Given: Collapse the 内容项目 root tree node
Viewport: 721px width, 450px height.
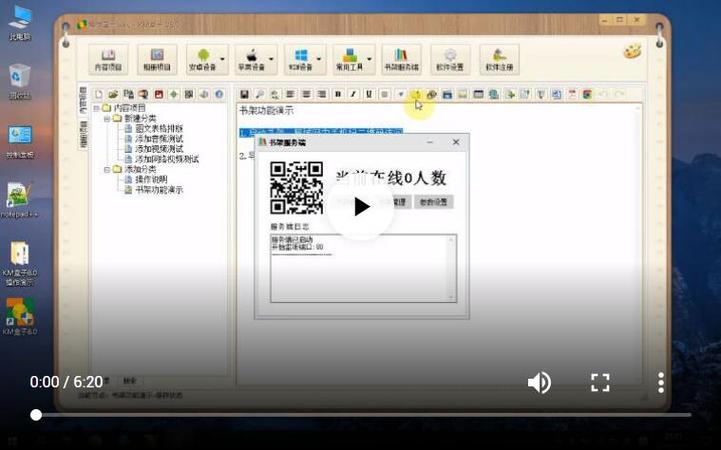Looking at the screenshot, I should (97, 108).
